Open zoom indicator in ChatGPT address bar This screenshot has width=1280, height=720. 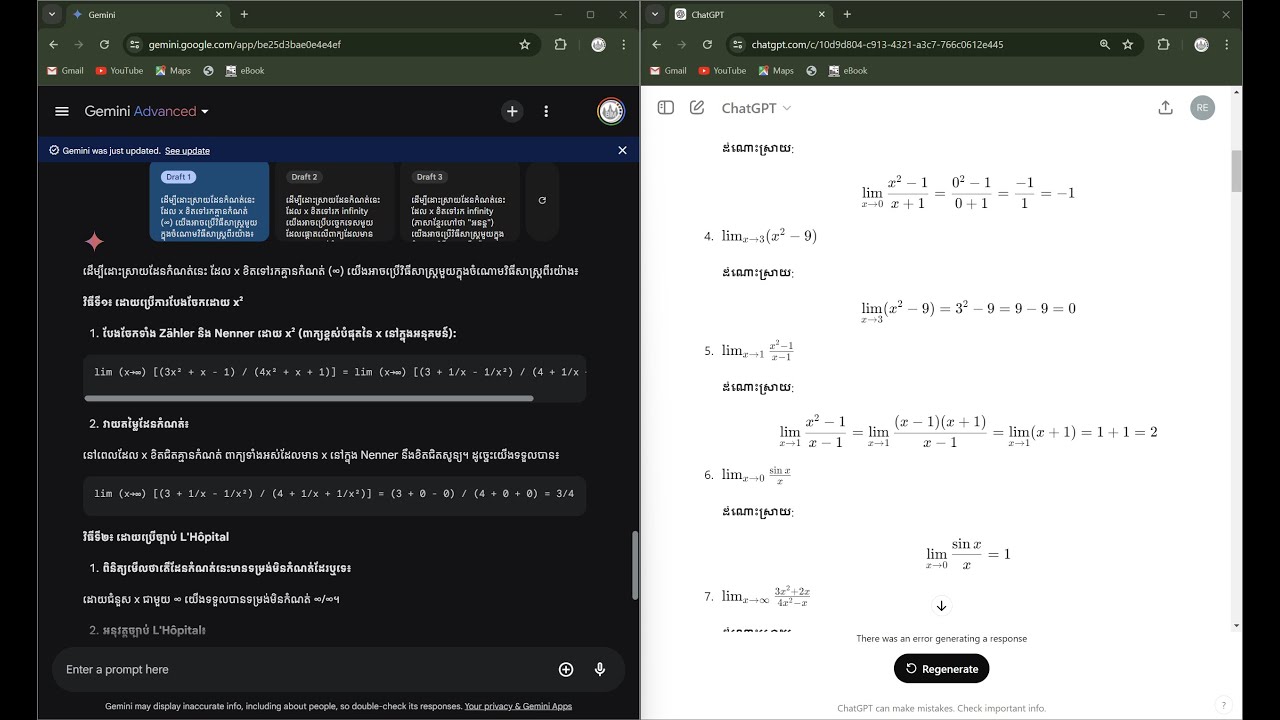pyautogui.click(x=1104, y=45)
